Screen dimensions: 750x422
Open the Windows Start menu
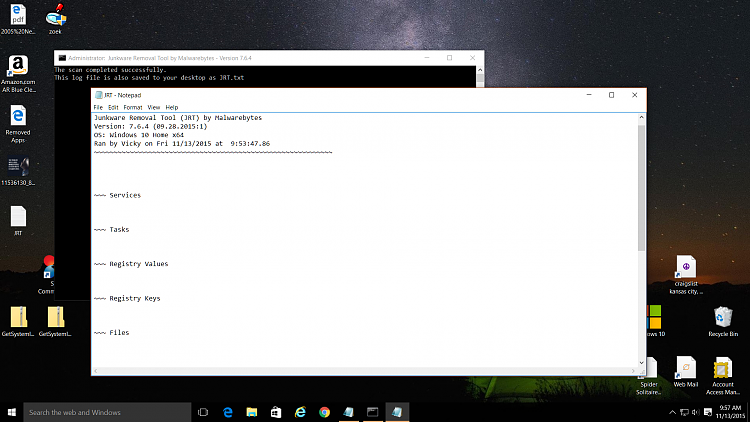[x=11, y=412]
